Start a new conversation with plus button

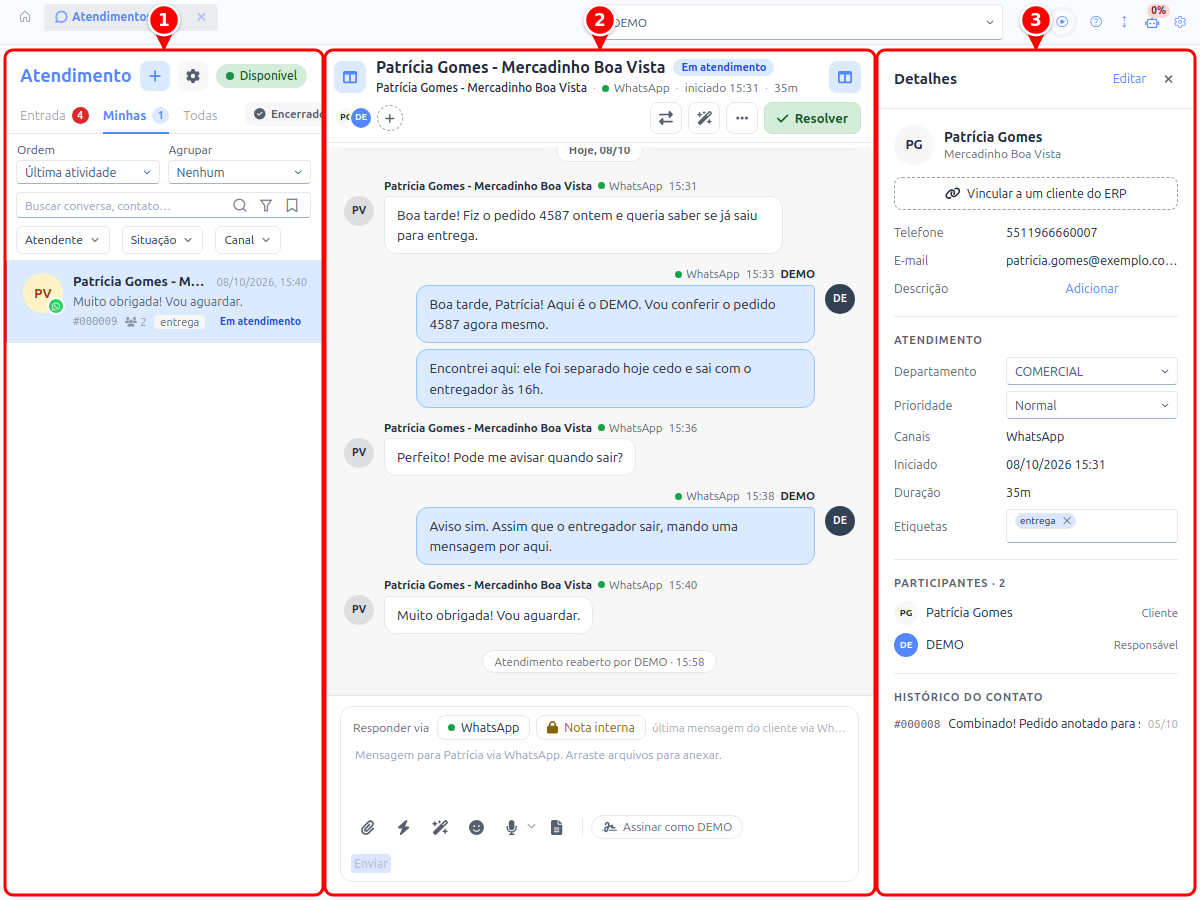[155, 76]
